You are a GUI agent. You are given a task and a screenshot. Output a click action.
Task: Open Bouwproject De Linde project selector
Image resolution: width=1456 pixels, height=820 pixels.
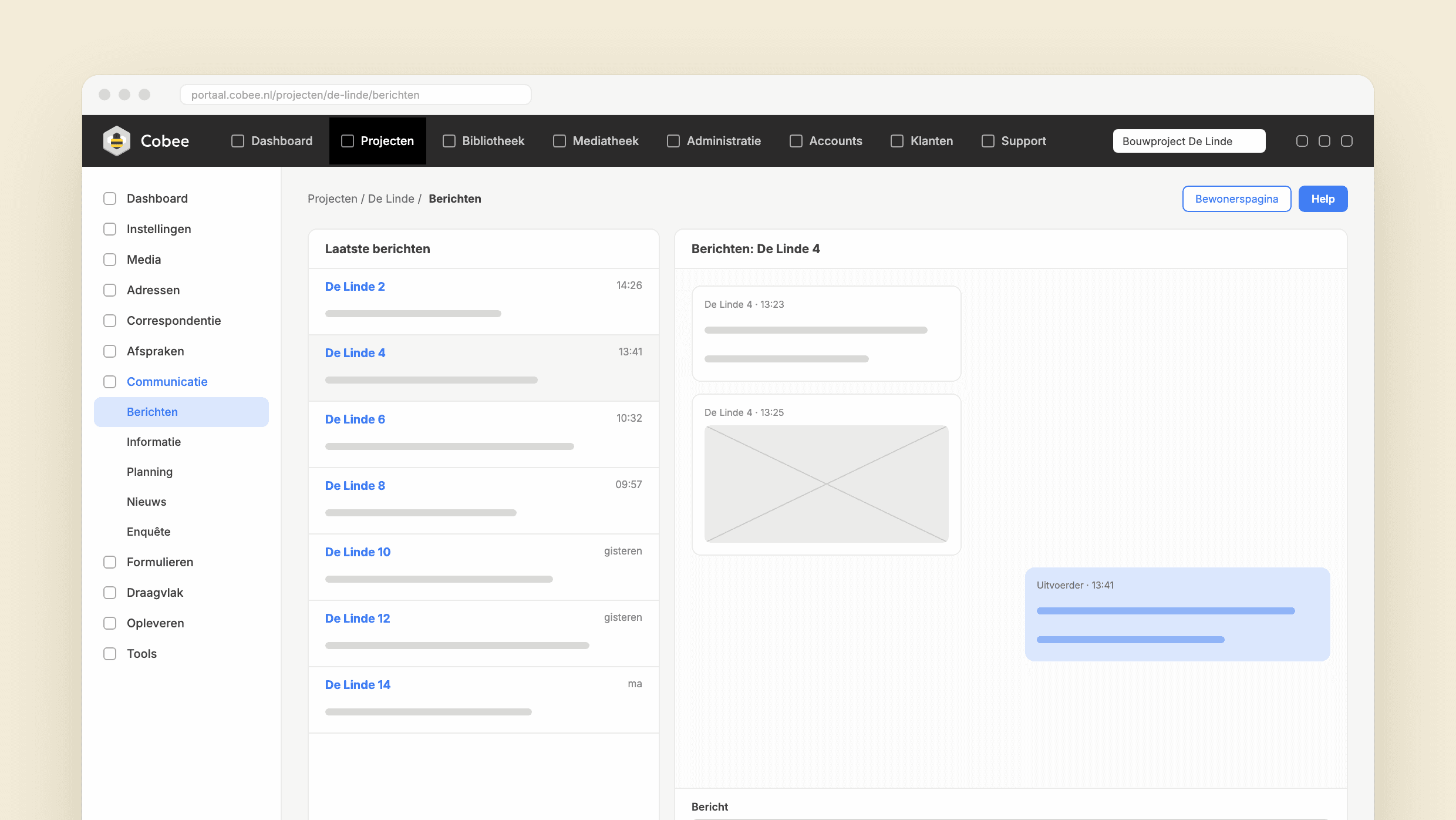1189,141
